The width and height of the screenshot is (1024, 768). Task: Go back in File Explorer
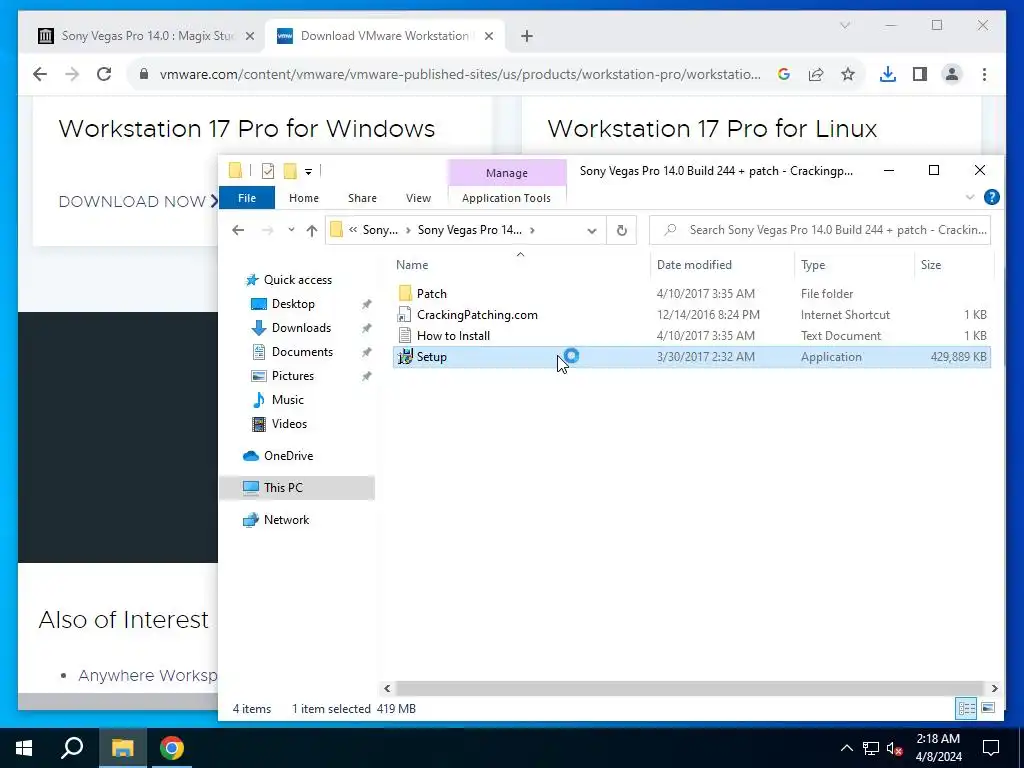(238, 230)
